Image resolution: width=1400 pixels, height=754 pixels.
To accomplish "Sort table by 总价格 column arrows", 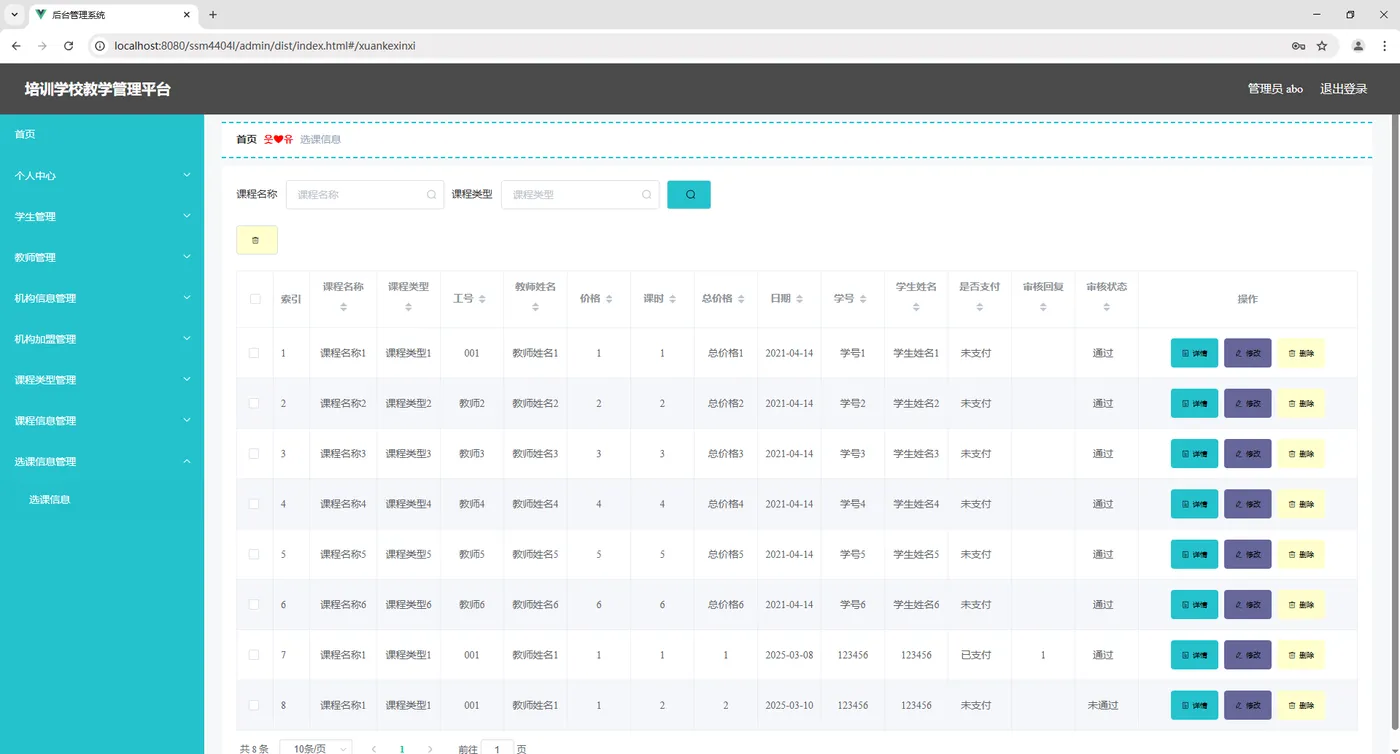I will point(742,299).
